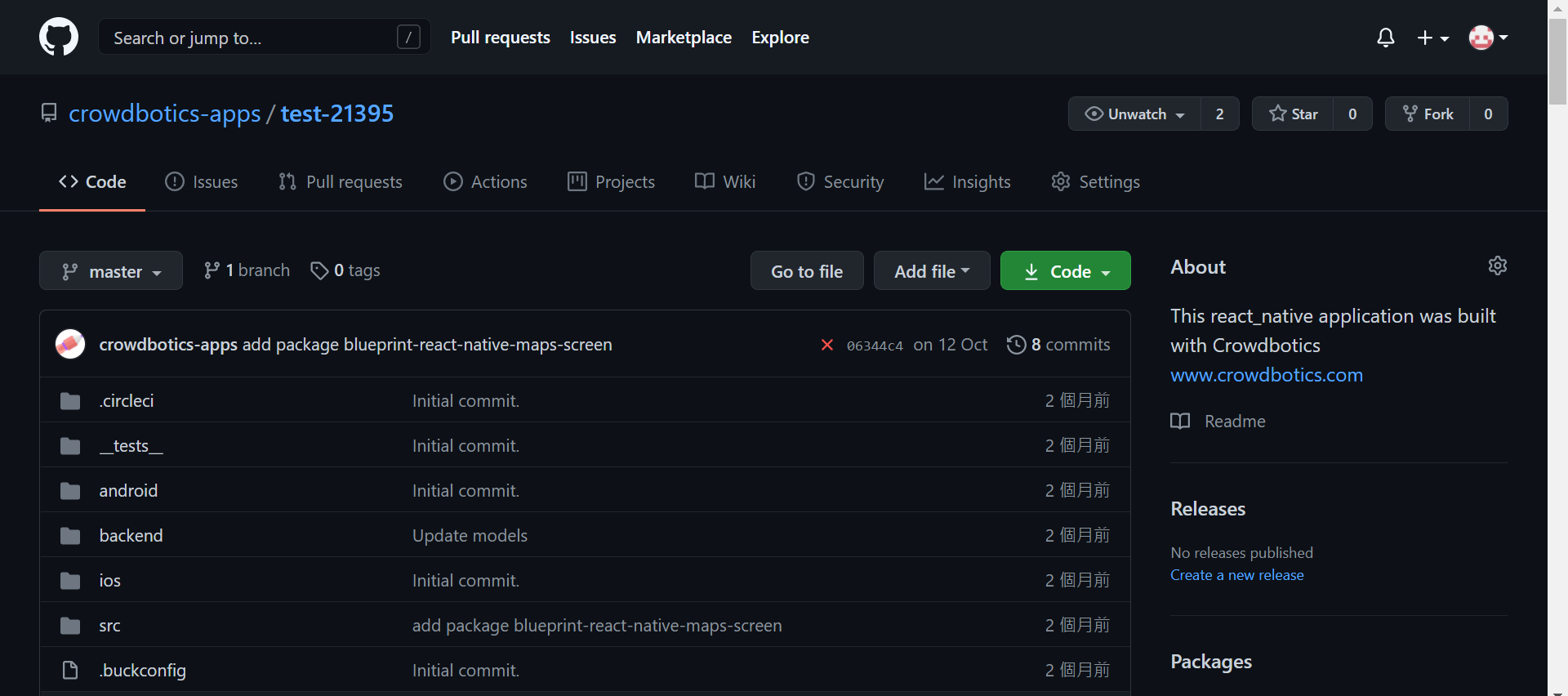Open the crowdbotics-apps owner link
Viewport: 1568px width, 696px height.
[165, 113]
